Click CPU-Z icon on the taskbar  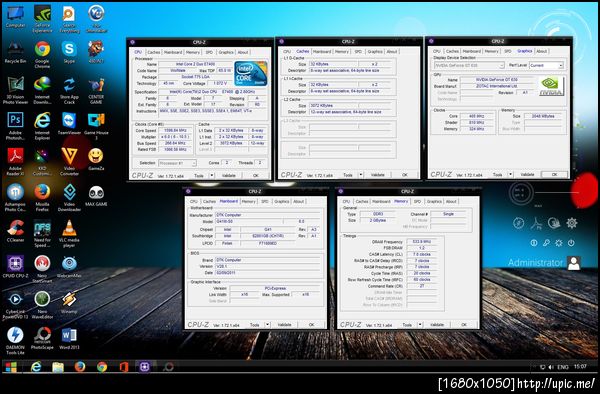coord(145,367)
